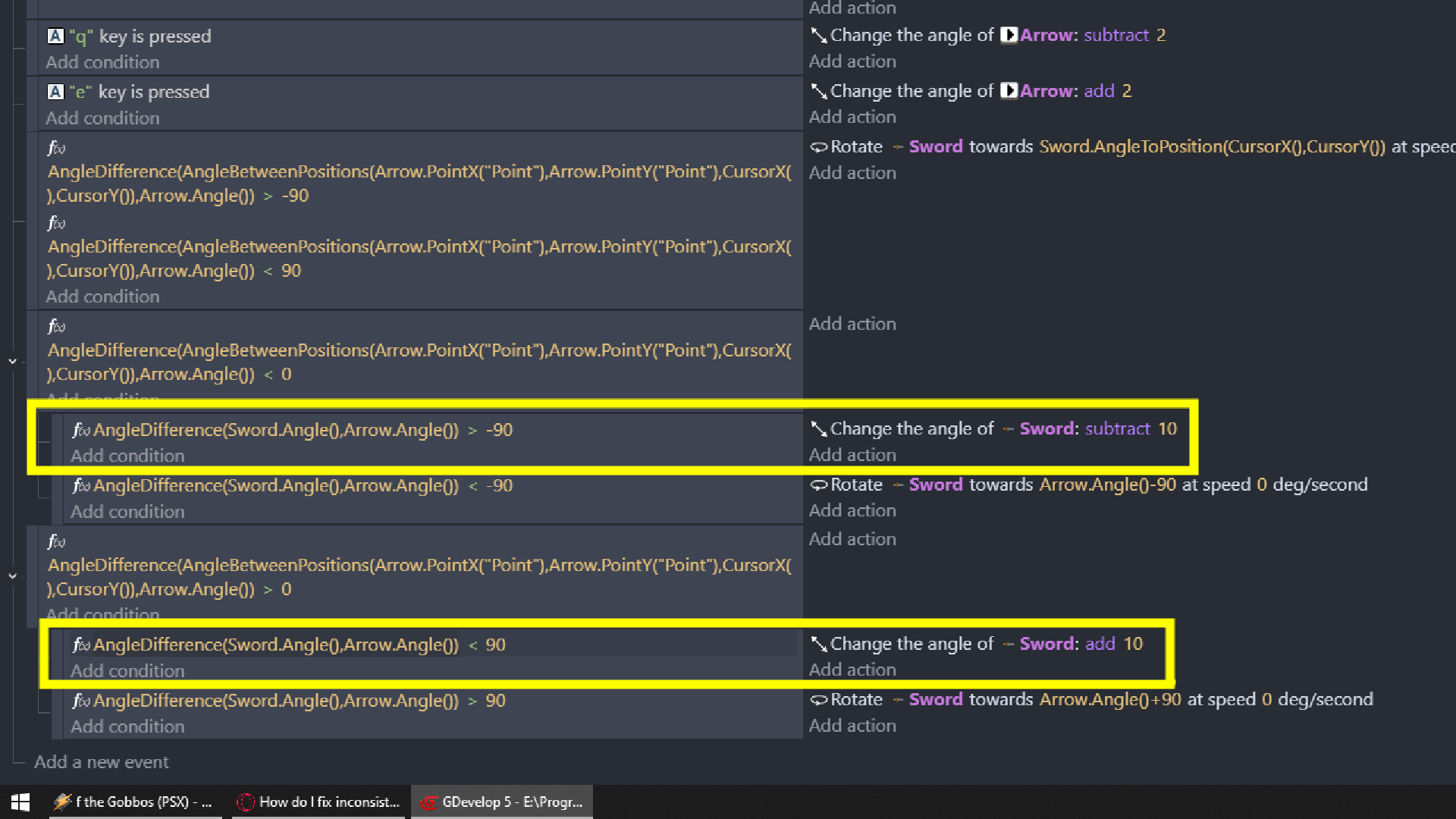Click the Arrow object icon in the 'add 2' action

(x=1009, y=91)
